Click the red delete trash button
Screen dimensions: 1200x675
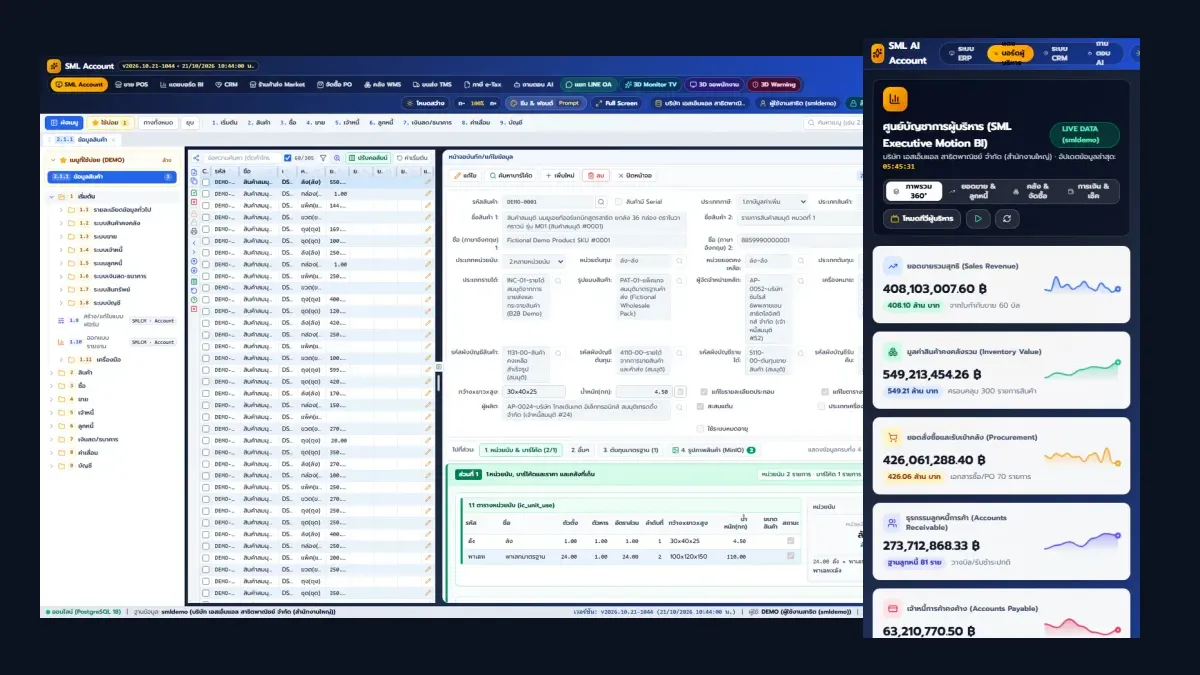coord(596,175)
